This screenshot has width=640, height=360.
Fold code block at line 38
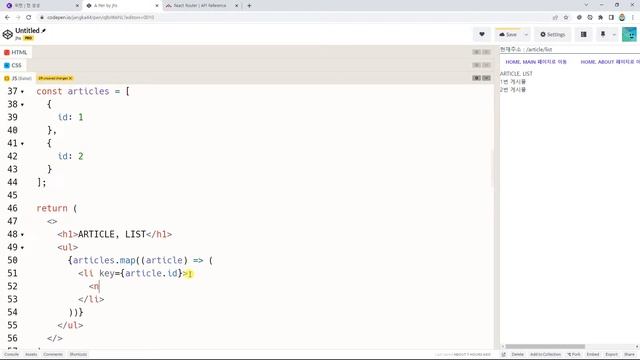tap(22, 105)
